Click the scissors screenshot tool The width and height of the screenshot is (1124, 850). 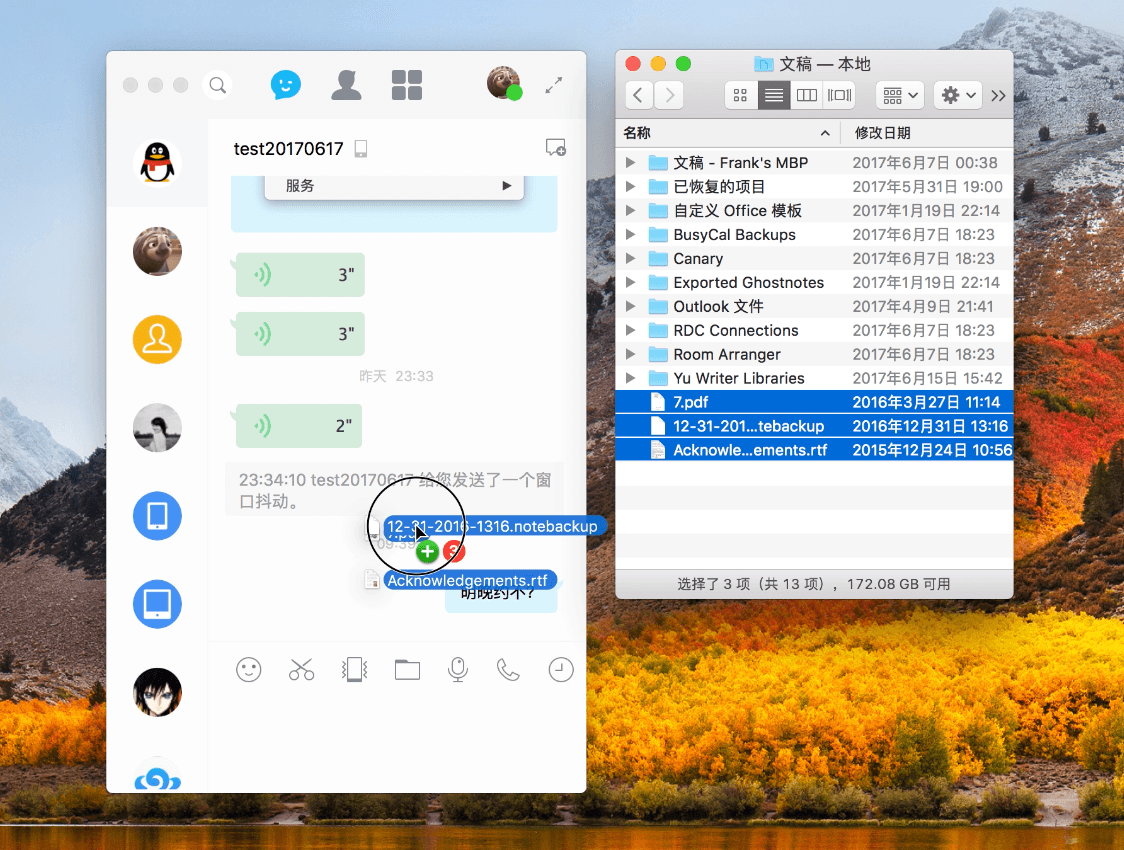[301, 670]
